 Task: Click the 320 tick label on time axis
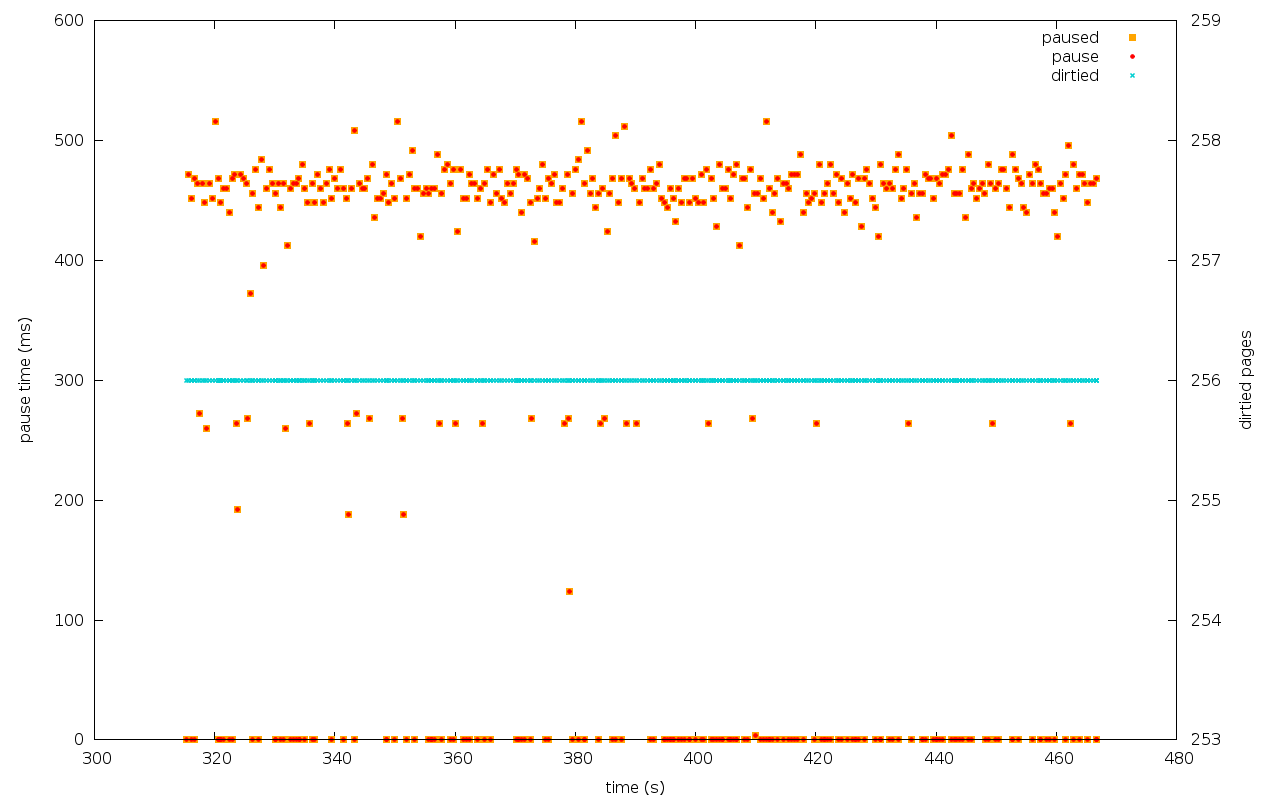217,759
